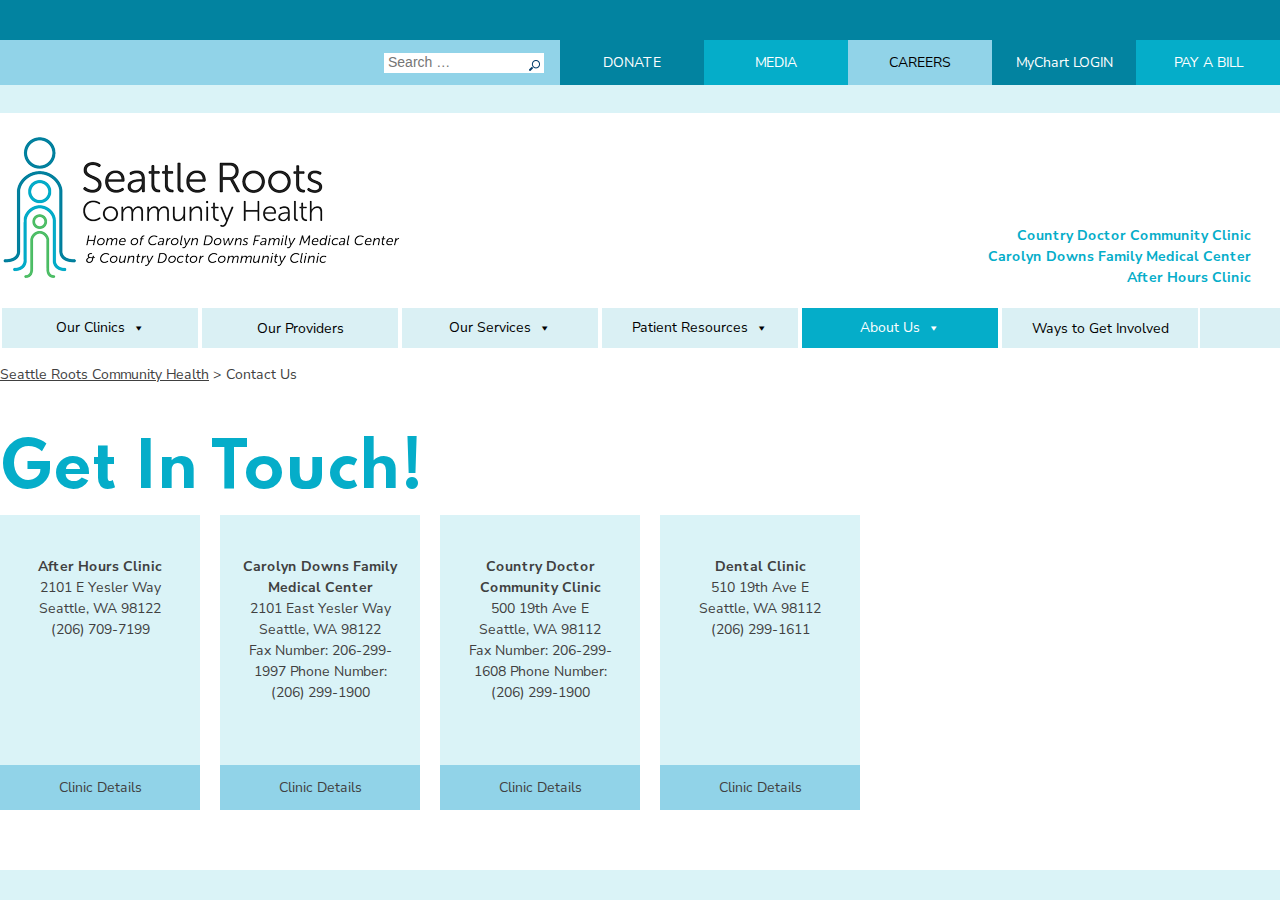This screenshot has width=1280, height=900.
Task: Open the MEDIA page
Action: (x=776, y=62)
